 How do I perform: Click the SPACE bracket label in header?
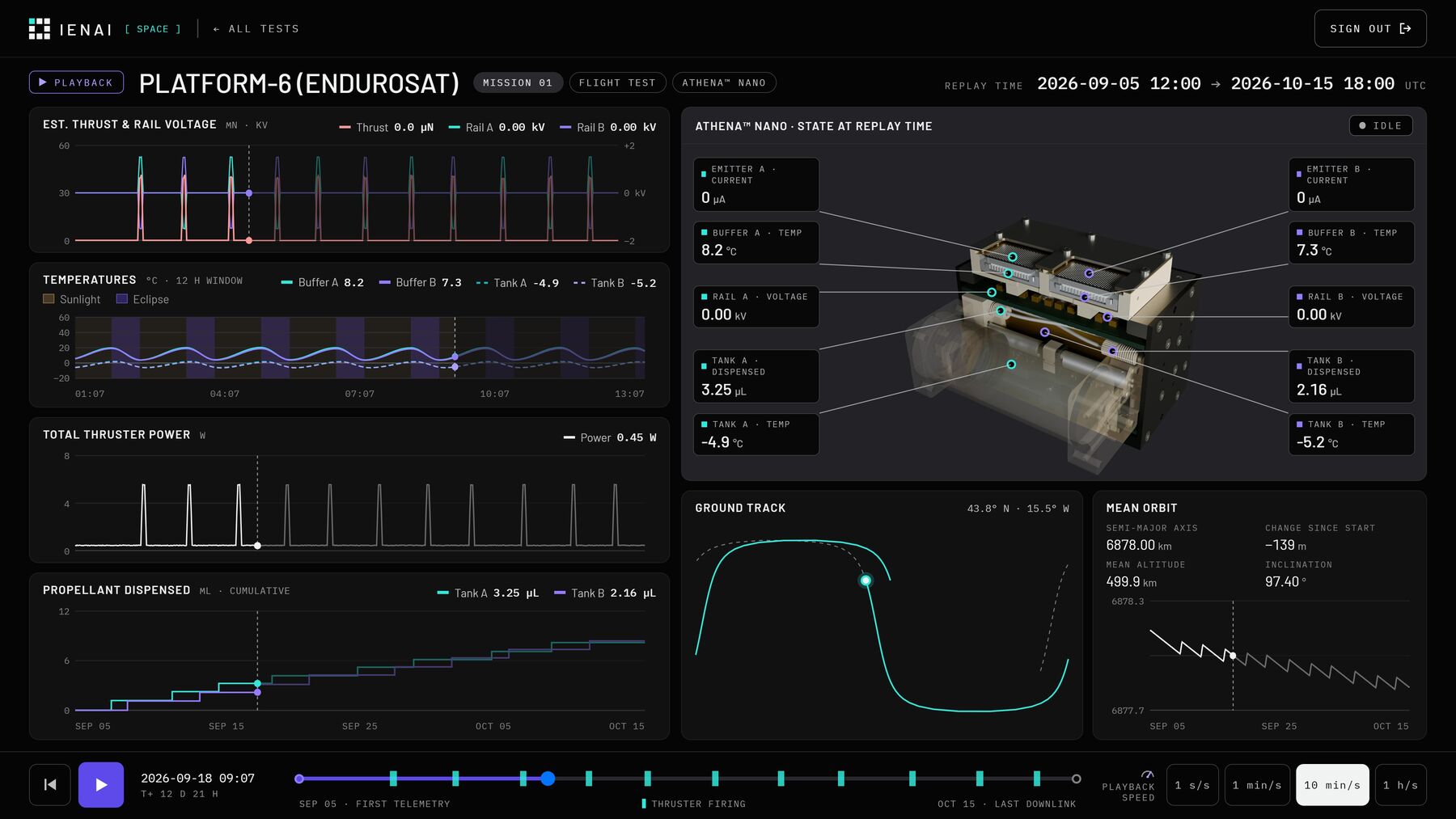click(x=153, y=29)
